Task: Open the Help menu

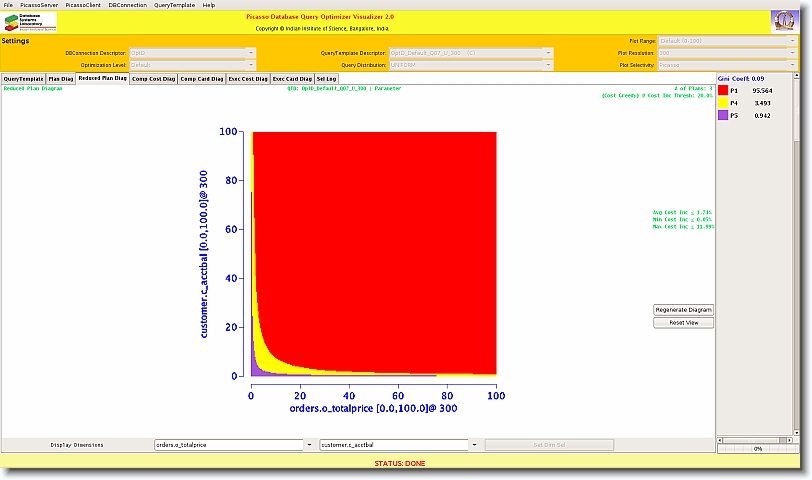Action: 208,5
